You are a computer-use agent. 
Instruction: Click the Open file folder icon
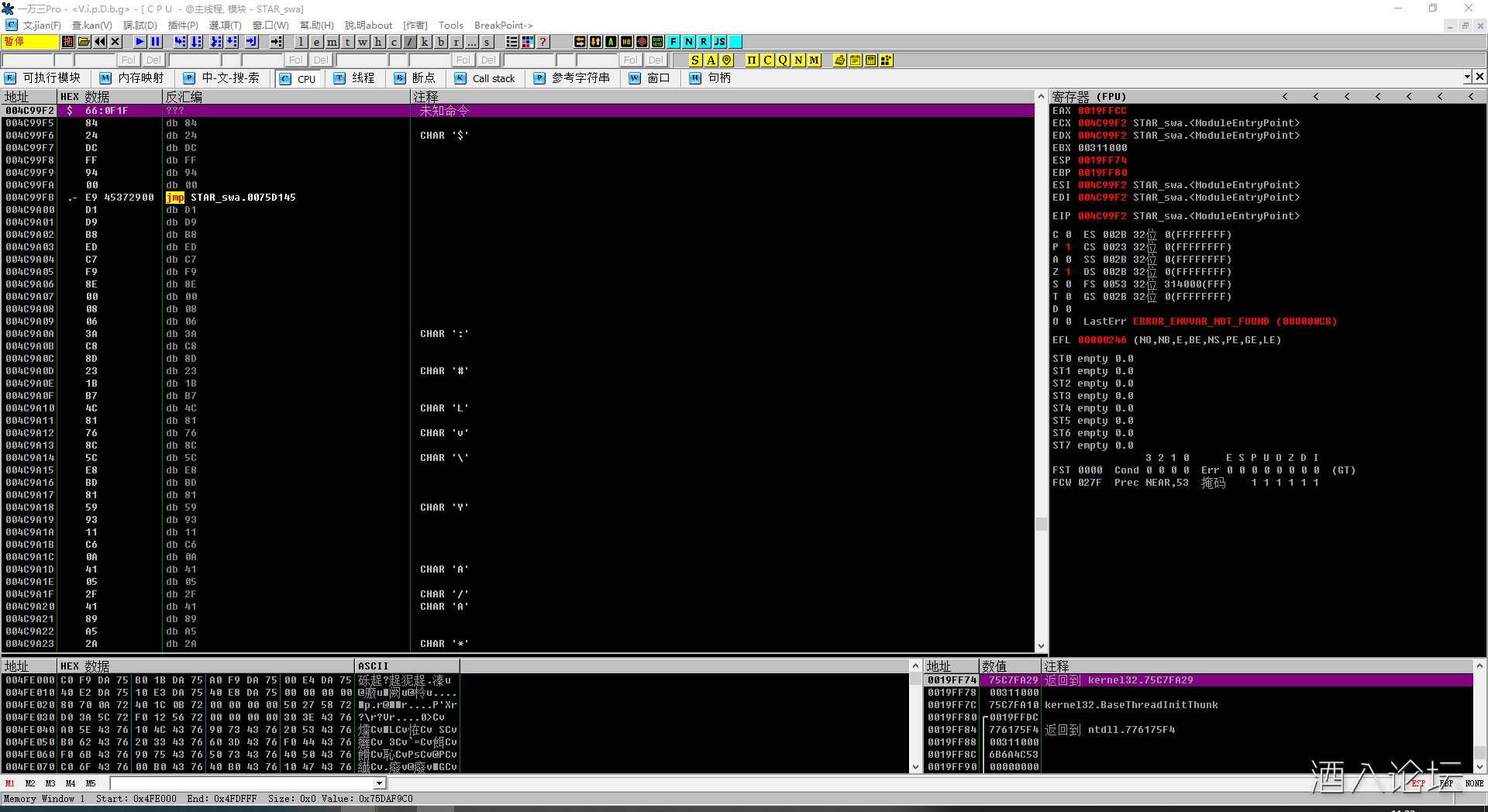(84, 42)
